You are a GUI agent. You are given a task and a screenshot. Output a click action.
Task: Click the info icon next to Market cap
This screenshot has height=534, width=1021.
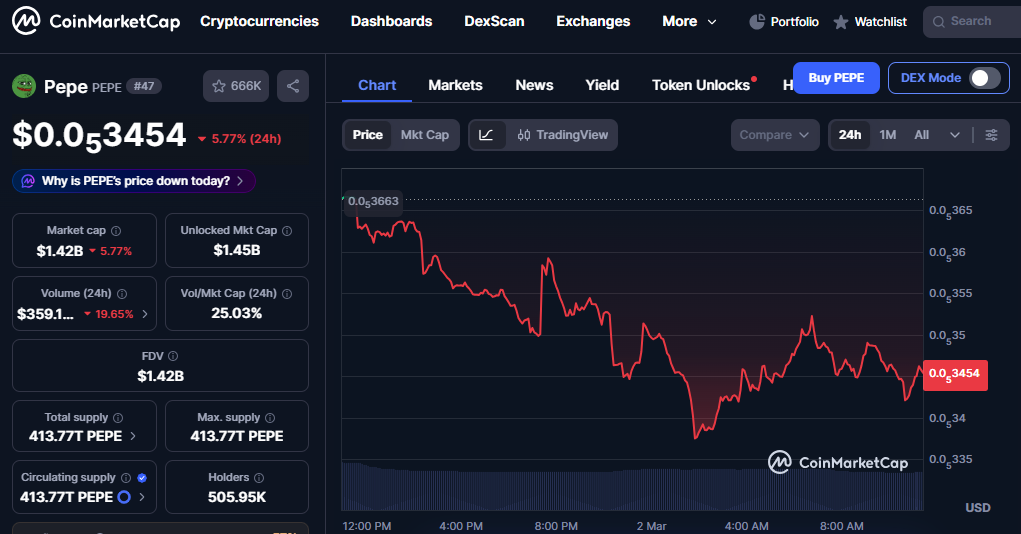click(116, 231)
